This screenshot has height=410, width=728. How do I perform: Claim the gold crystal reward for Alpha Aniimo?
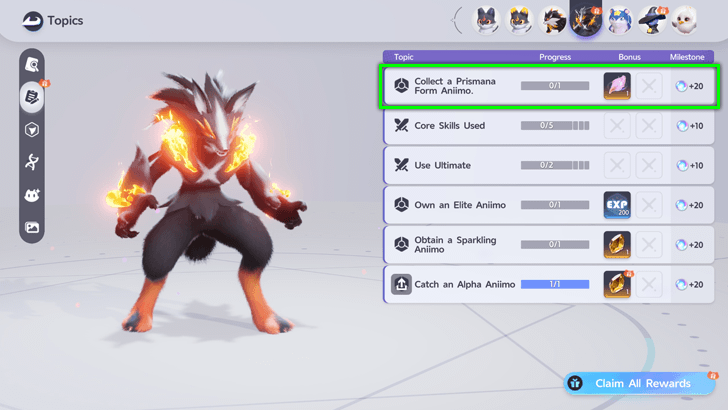pos(617,284)
